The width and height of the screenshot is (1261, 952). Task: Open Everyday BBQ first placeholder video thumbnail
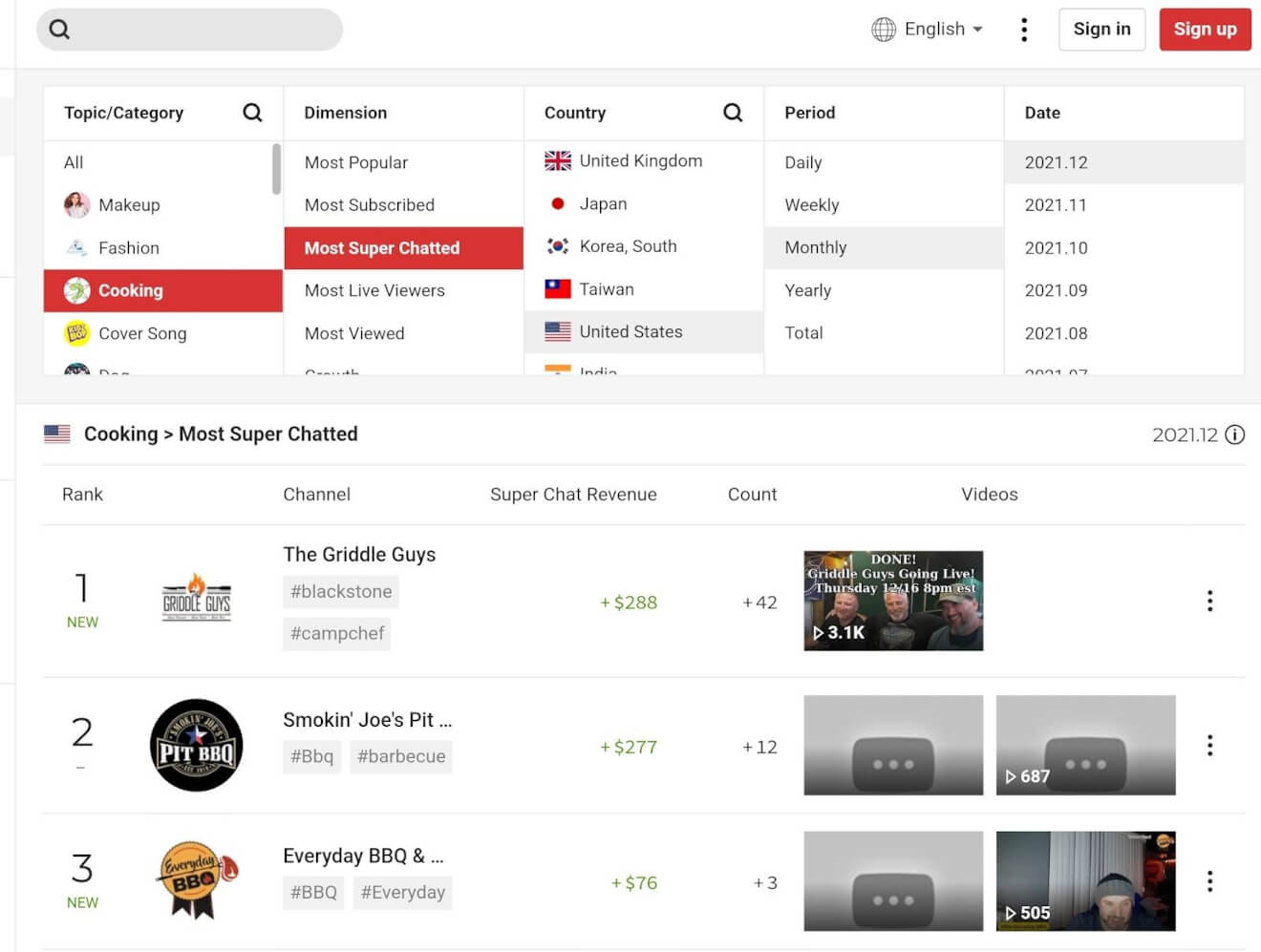point(893,880)
